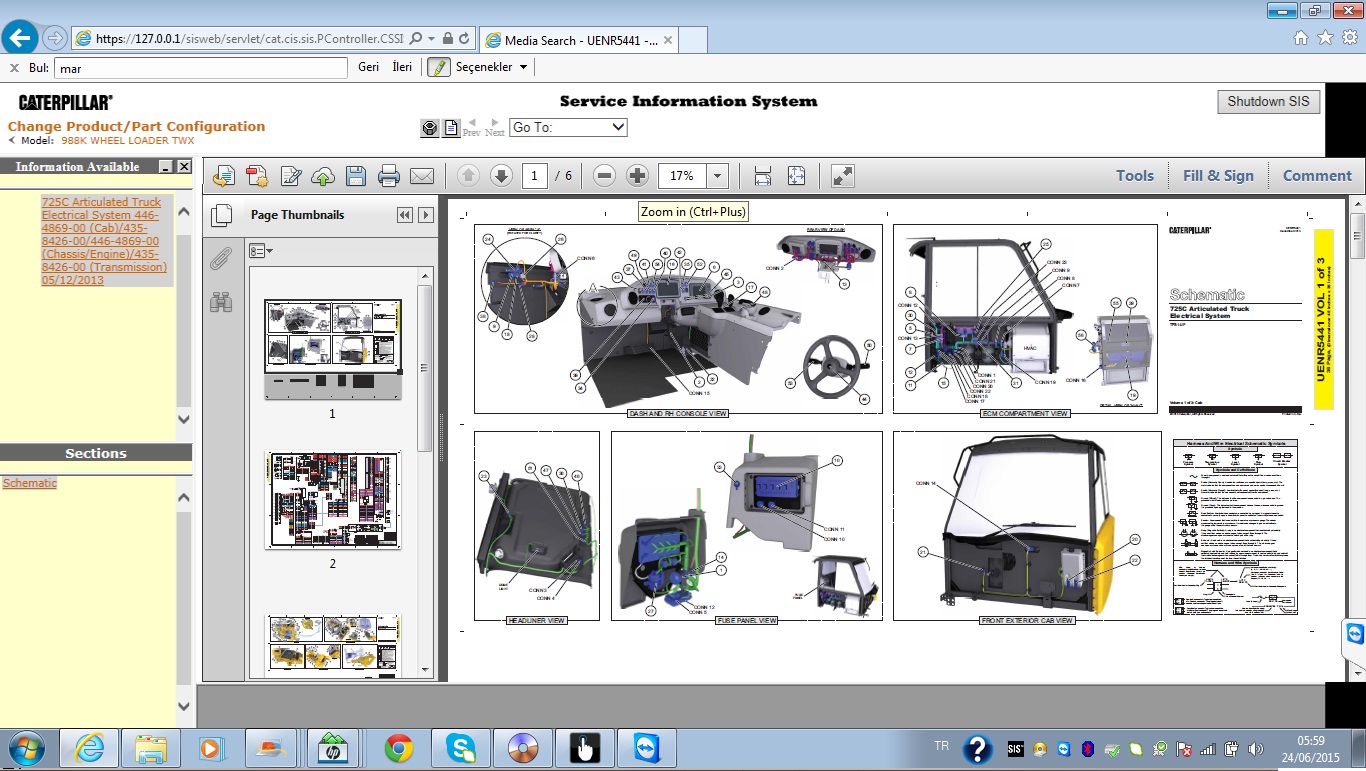Close the Information Available panel

[184, 167]
